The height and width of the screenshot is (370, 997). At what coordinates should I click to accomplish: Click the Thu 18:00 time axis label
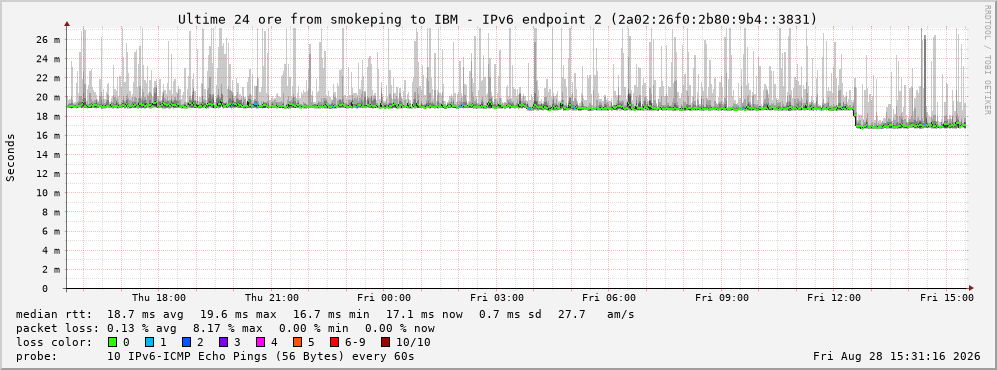tap(159, 298)
